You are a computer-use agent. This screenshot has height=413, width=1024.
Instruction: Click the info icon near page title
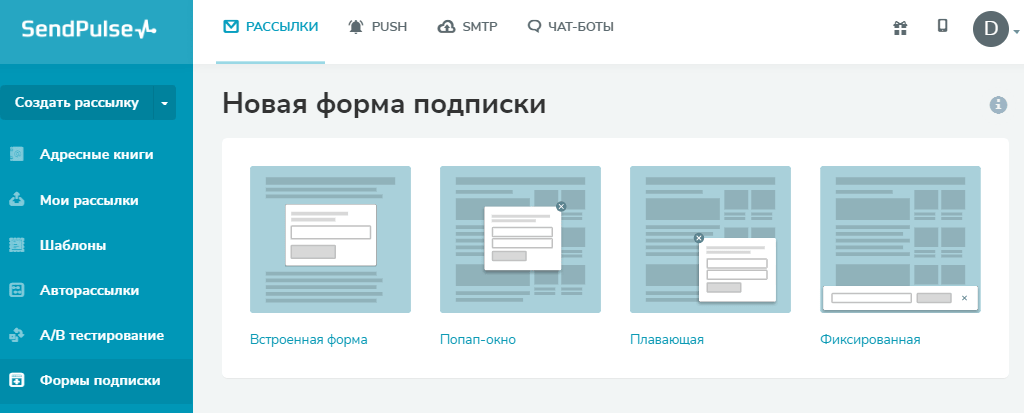point(998,105)
